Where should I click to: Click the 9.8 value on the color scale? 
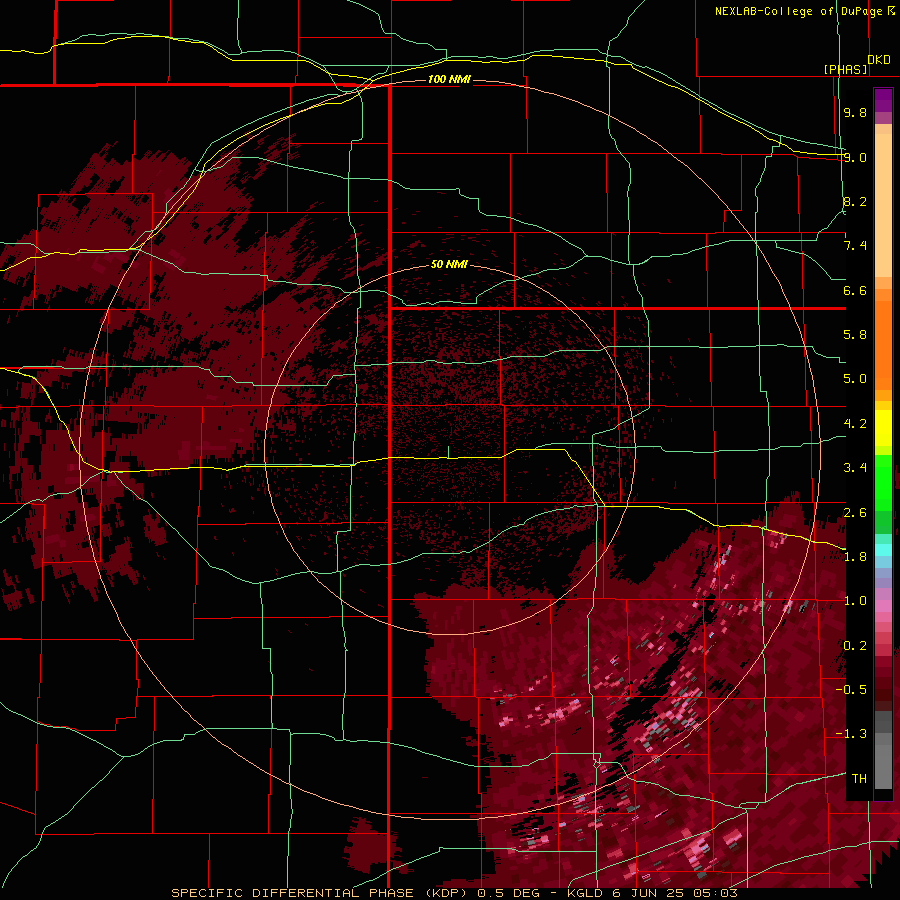[855, 112]
